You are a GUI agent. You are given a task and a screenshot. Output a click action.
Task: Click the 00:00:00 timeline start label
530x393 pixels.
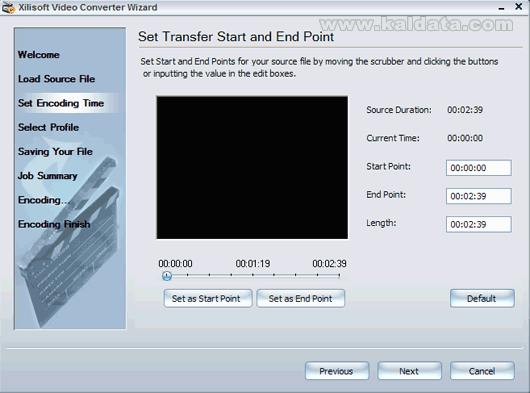pos(175,264)
